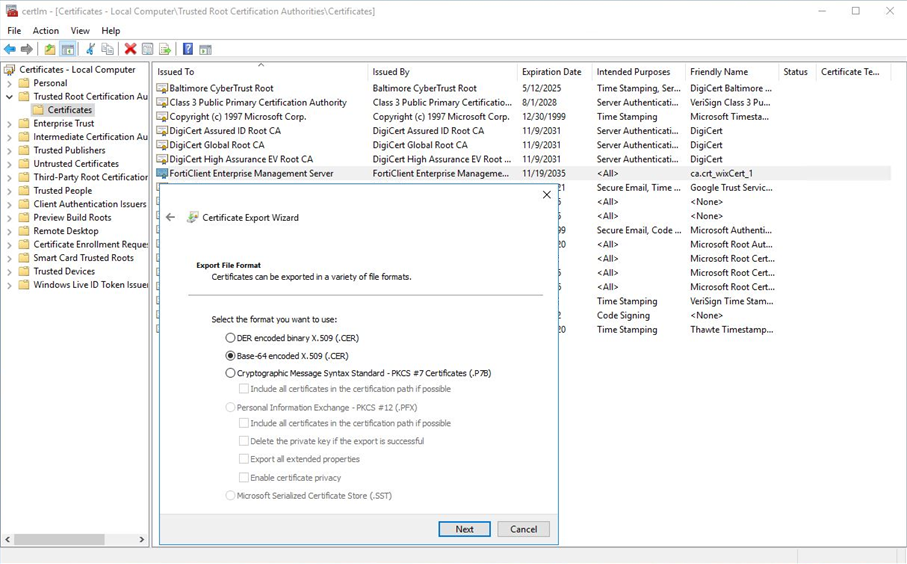
Task: Select Microsoft Serialized Certificate Store (.SST)
Action: click(x=230, y=496)
